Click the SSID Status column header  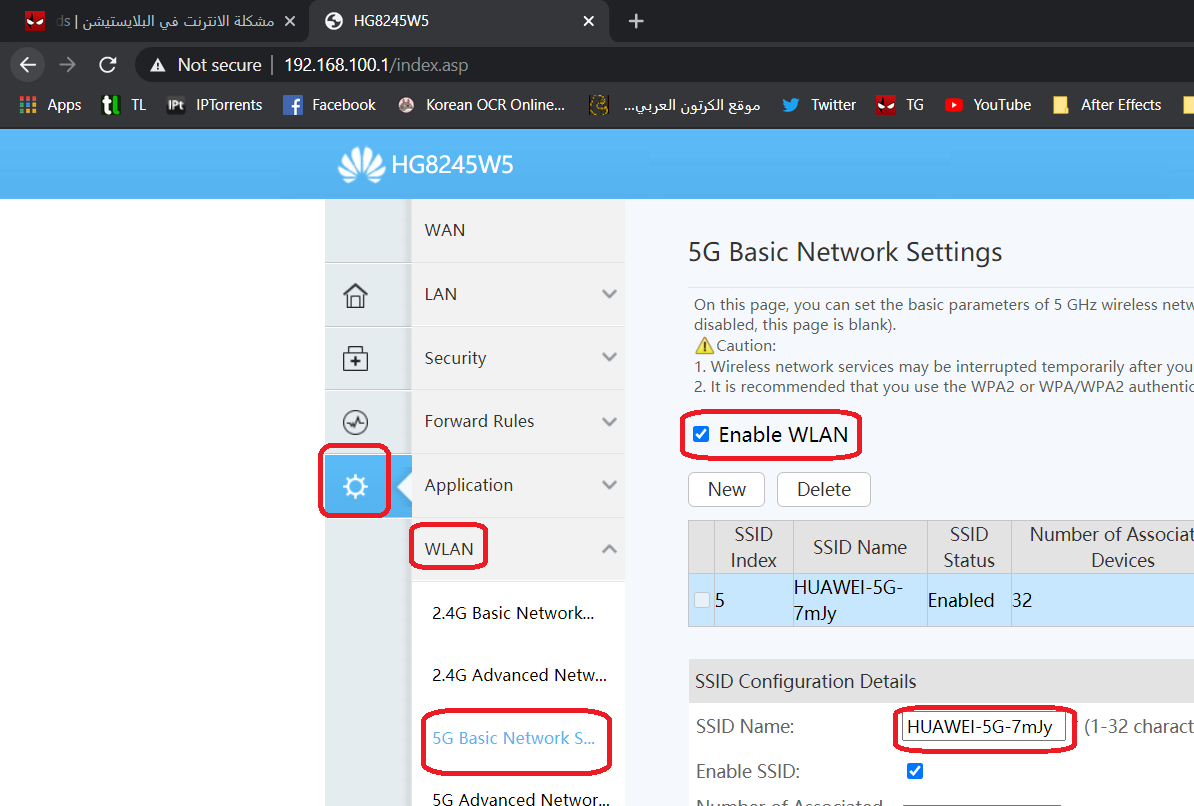969,547
